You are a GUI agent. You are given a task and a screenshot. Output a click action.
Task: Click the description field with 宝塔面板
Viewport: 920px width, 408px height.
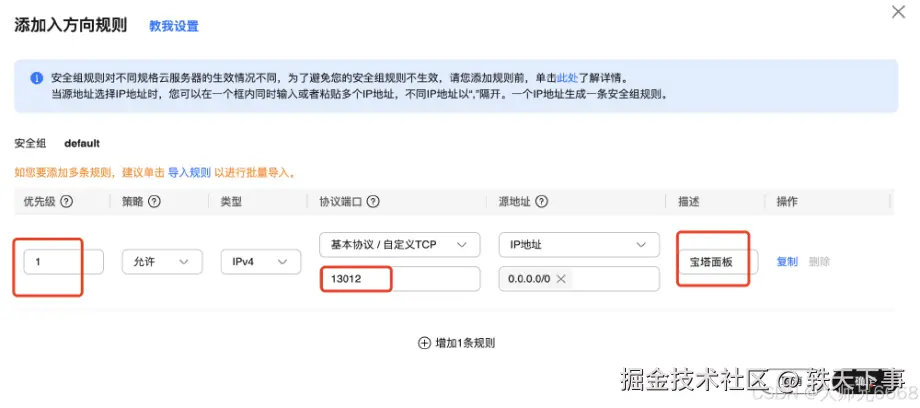[x=718, y=262]
